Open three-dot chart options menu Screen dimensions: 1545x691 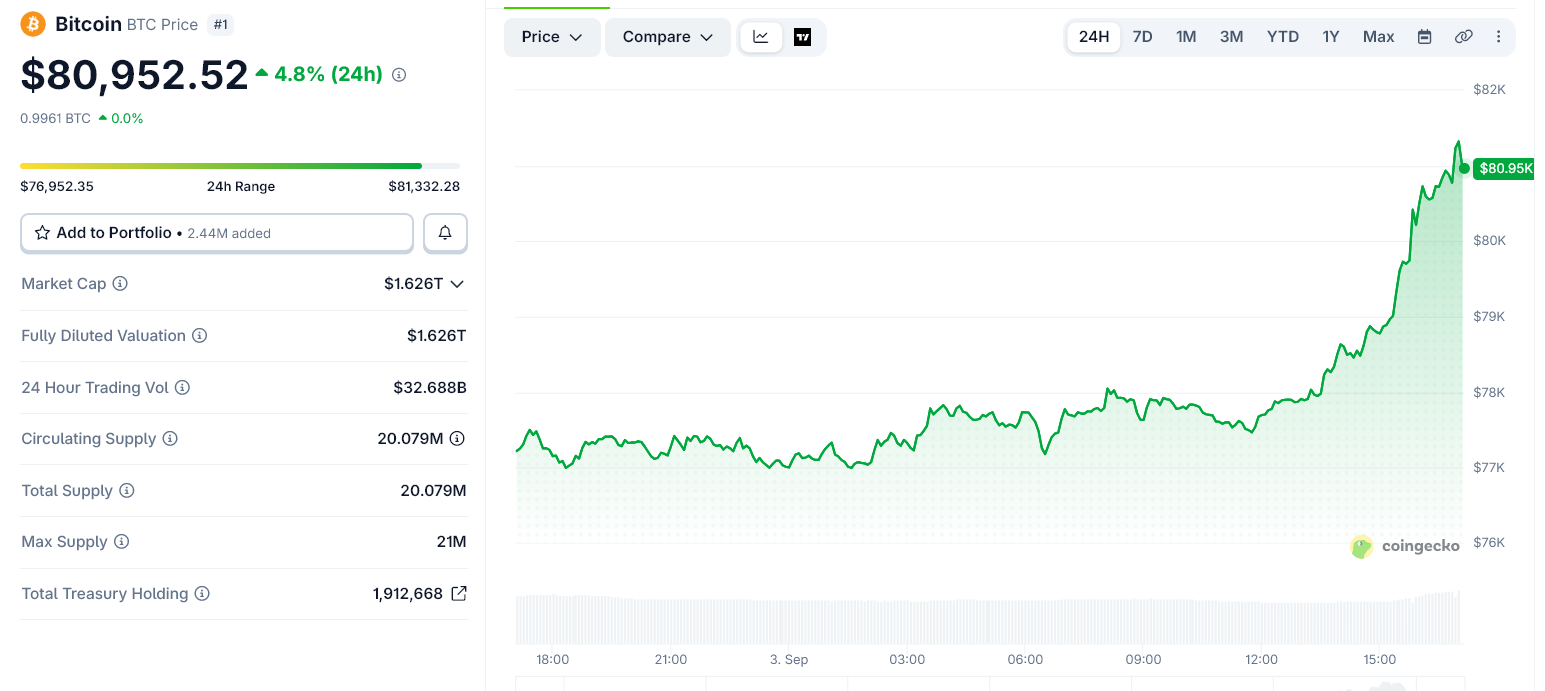tap(1498, 37)
